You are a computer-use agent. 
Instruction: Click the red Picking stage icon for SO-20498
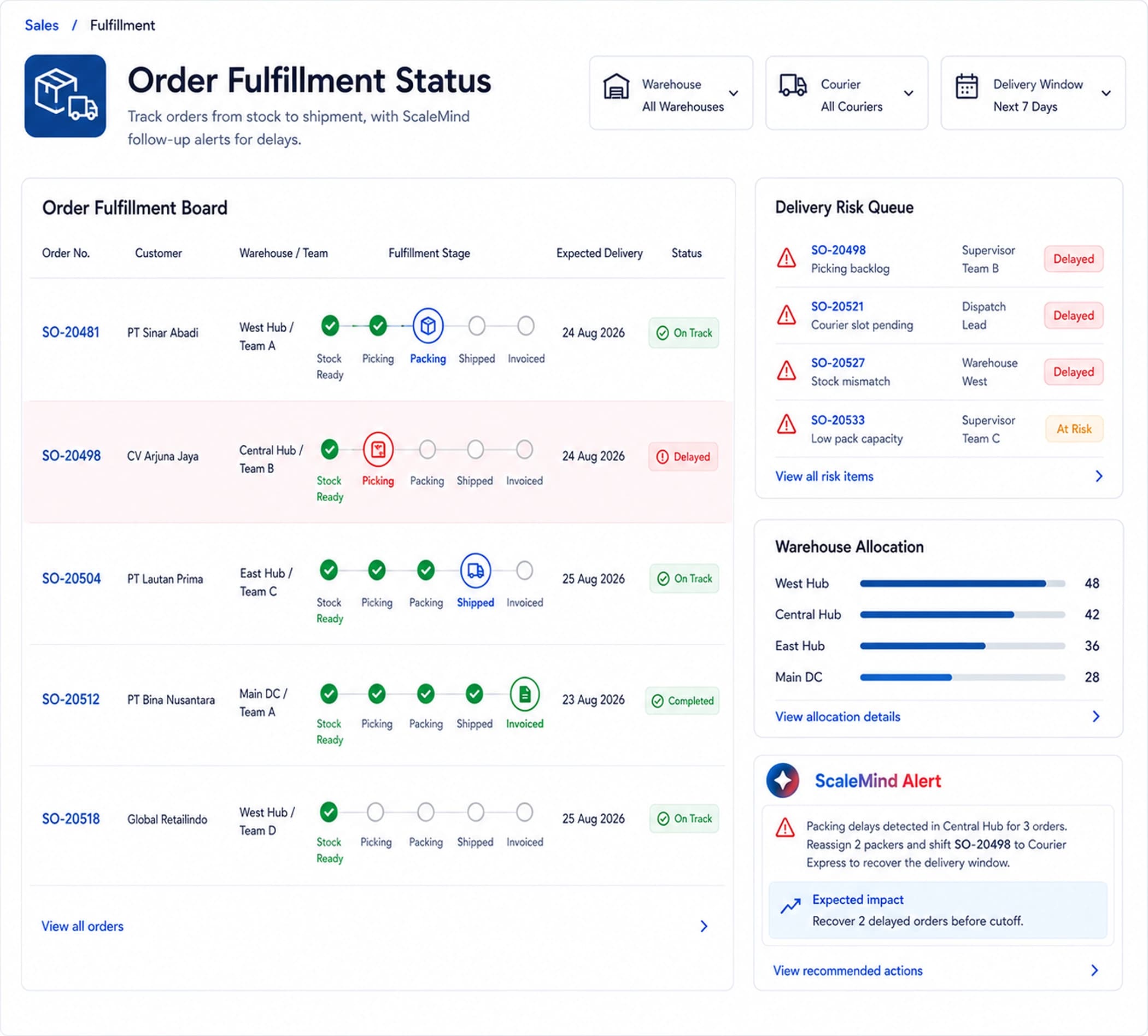pyautogui.click(x=378, y=450)
